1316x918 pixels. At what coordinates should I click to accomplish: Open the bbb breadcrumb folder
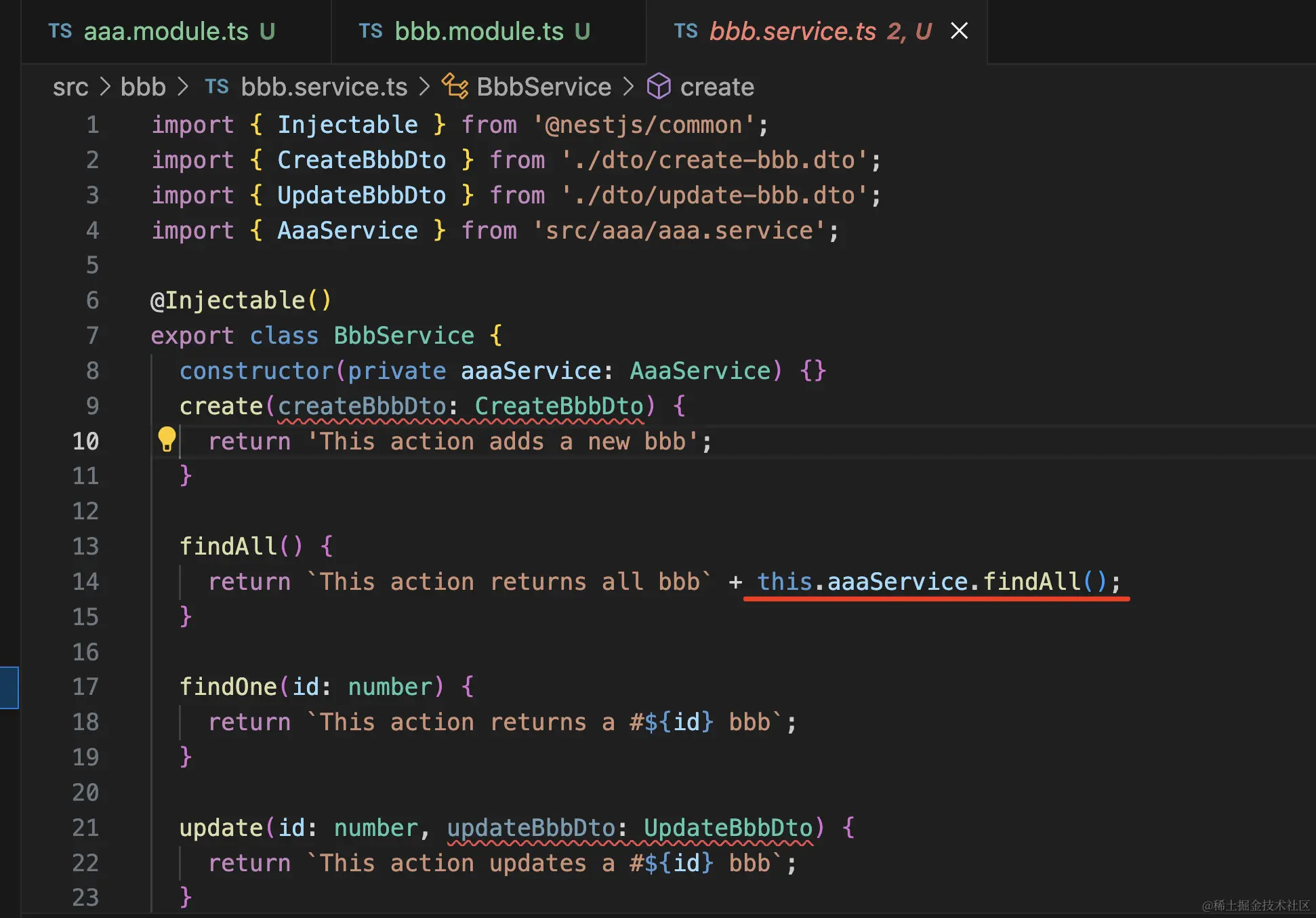(x=143, y=87)
